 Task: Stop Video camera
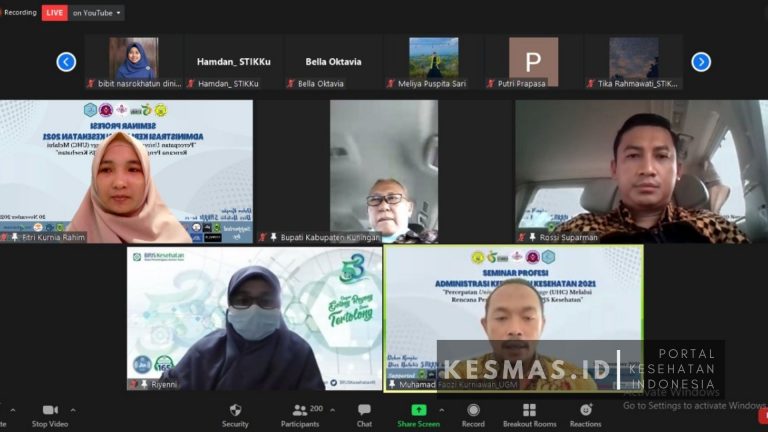pos(50,415)
